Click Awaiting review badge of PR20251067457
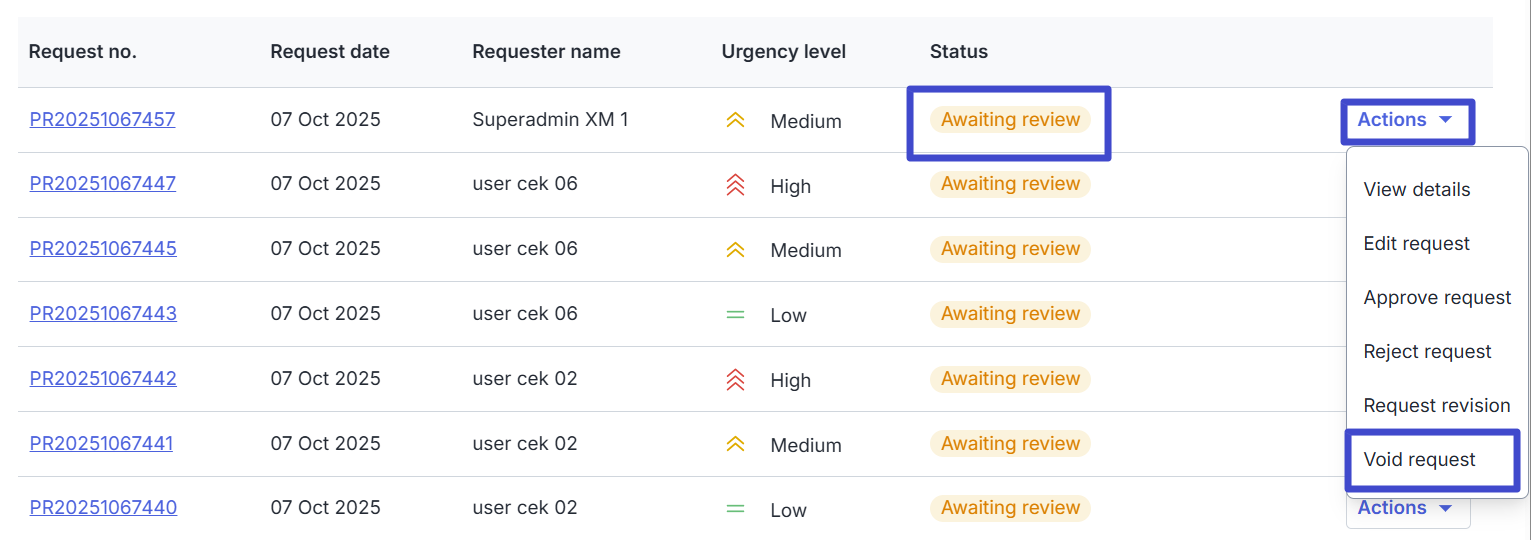 [1010, 120]
